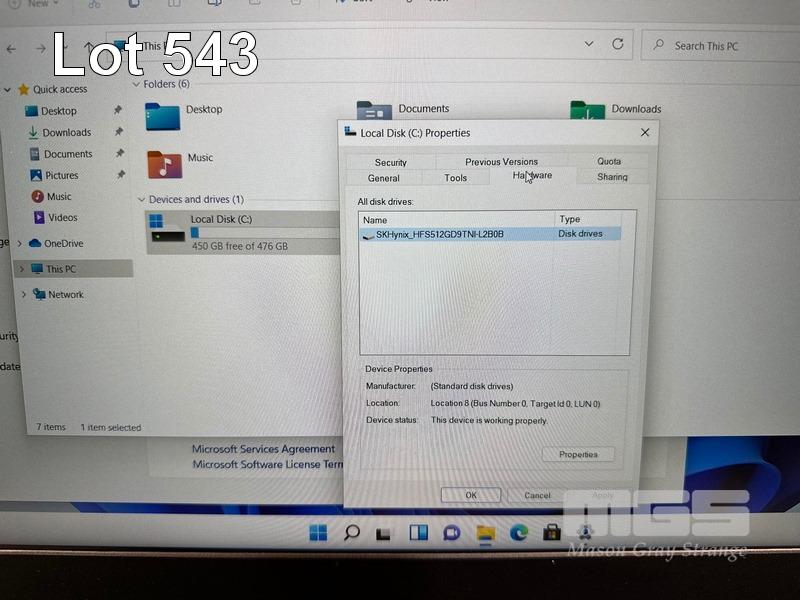The width and height of the screenshot is (800, 600).
Task: Open taskbar Search magnifier icon
Action: click(351, 533)
